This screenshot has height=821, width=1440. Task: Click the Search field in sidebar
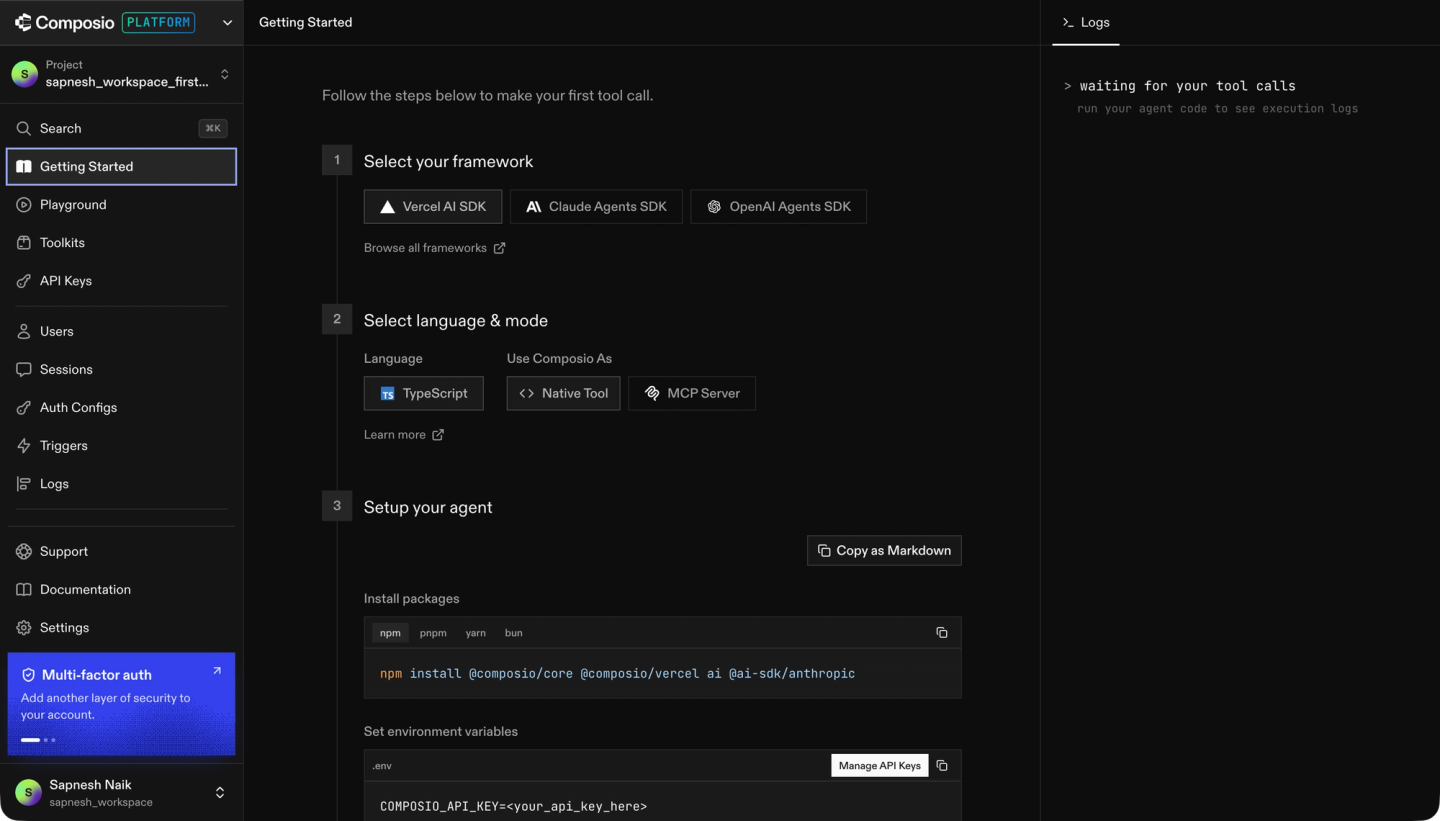tap(121, 128)
